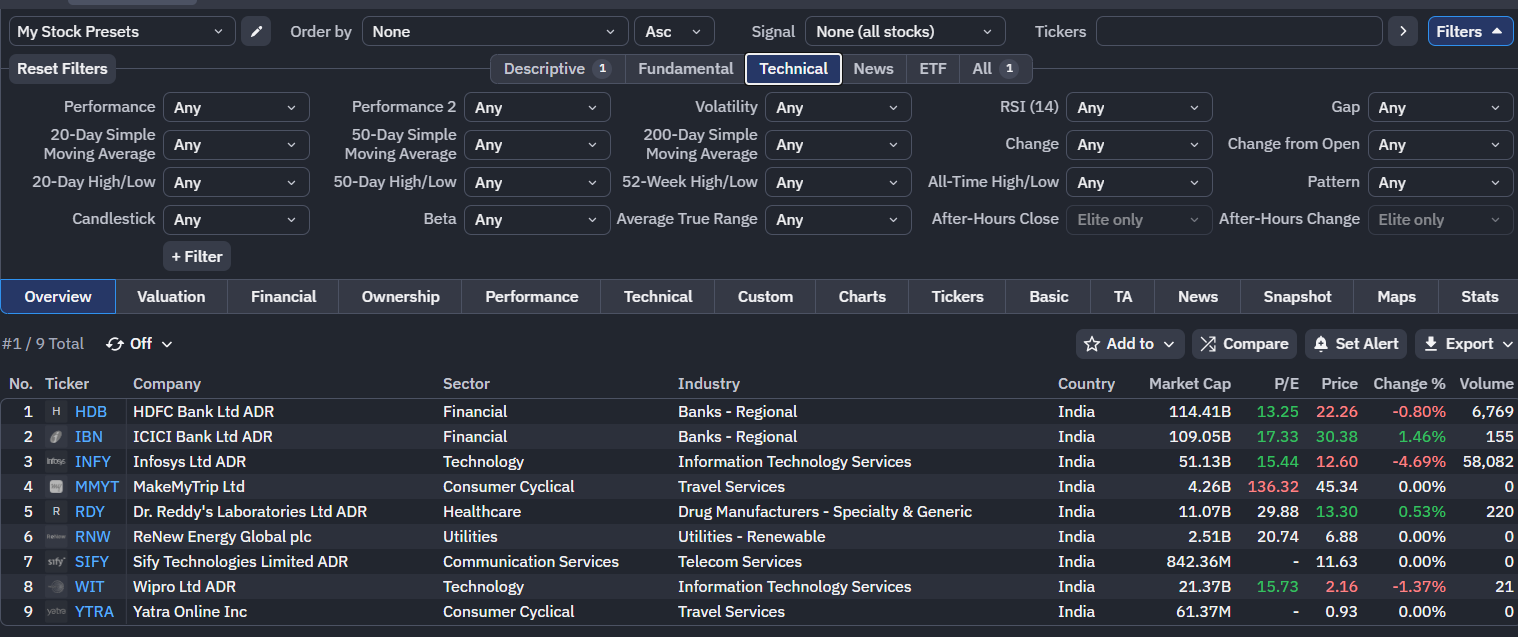Click the Yatra logo icon
This screenshot has width=1518, height=637.
tap(56, 612)
